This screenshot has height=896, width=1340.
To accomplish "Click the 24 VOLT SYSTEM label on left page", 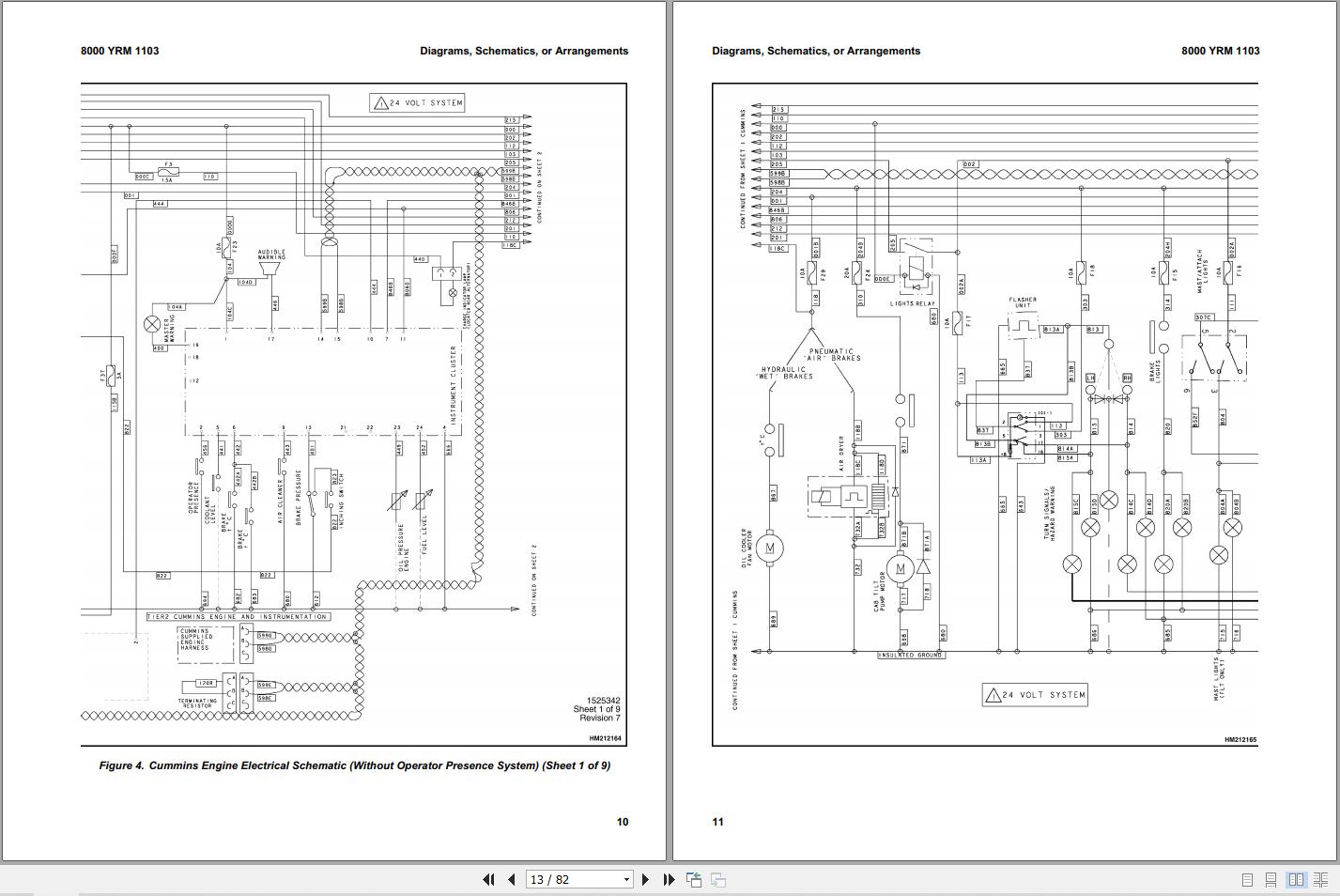I will tap(418, 102).
